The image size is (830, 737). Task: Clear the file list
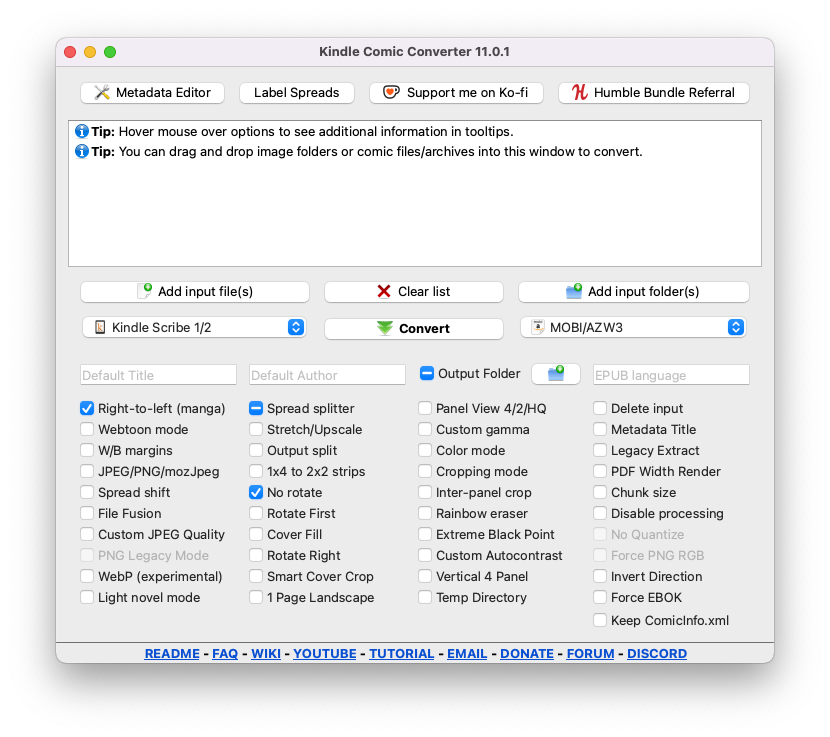click(x=413, y=292)
